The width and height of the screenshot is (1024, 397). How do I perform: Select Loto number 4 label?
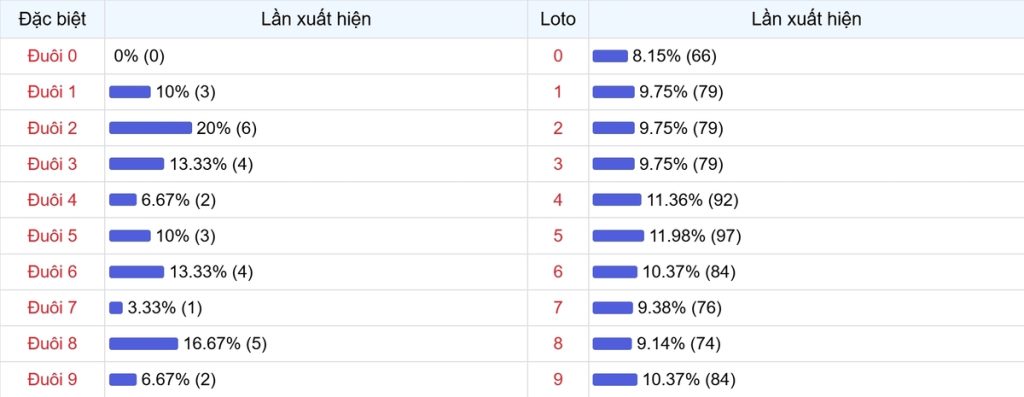click(x=558, y=200)
